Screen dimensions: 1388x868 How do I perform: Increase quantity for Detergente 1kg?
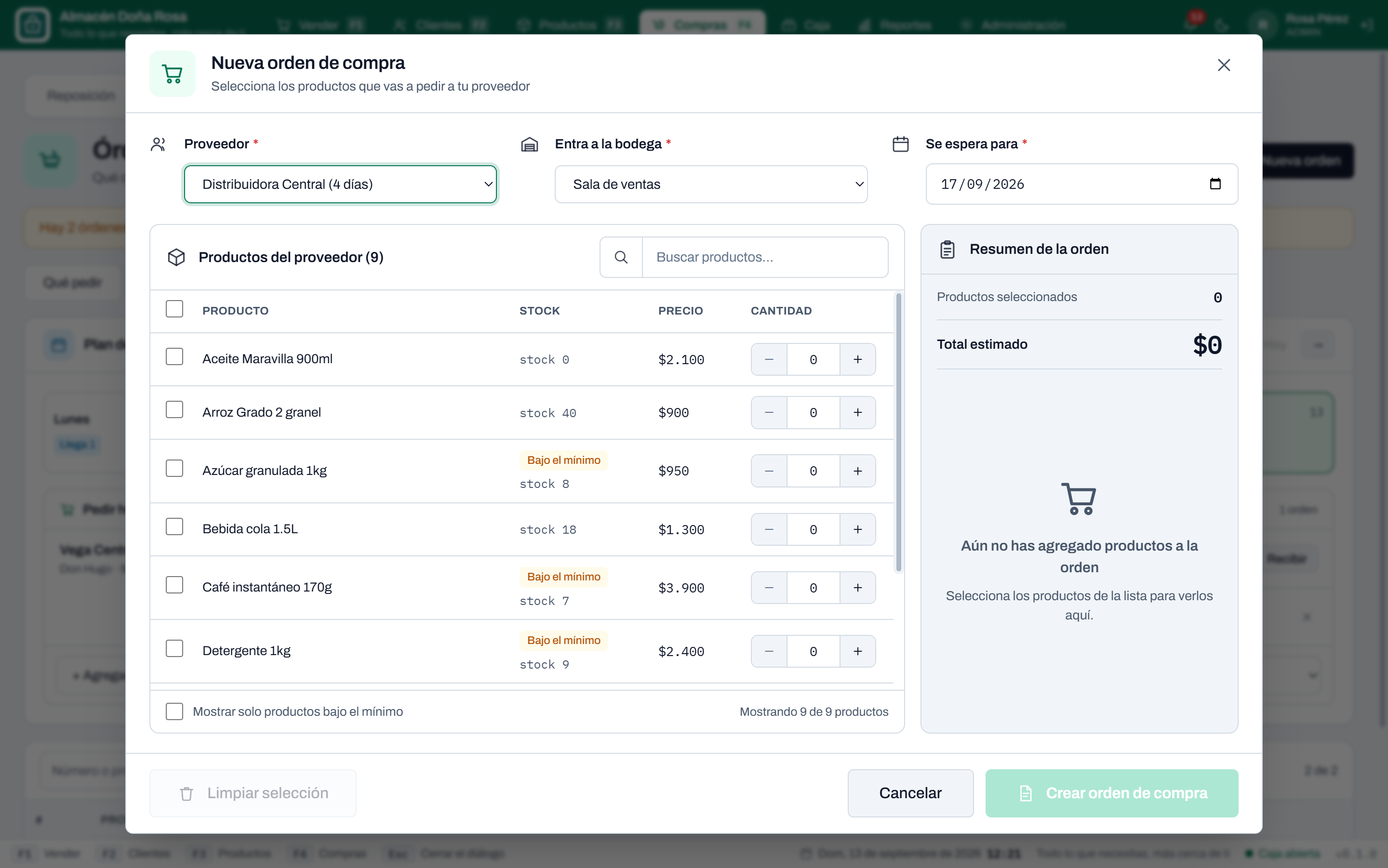[x=857, y=652]
